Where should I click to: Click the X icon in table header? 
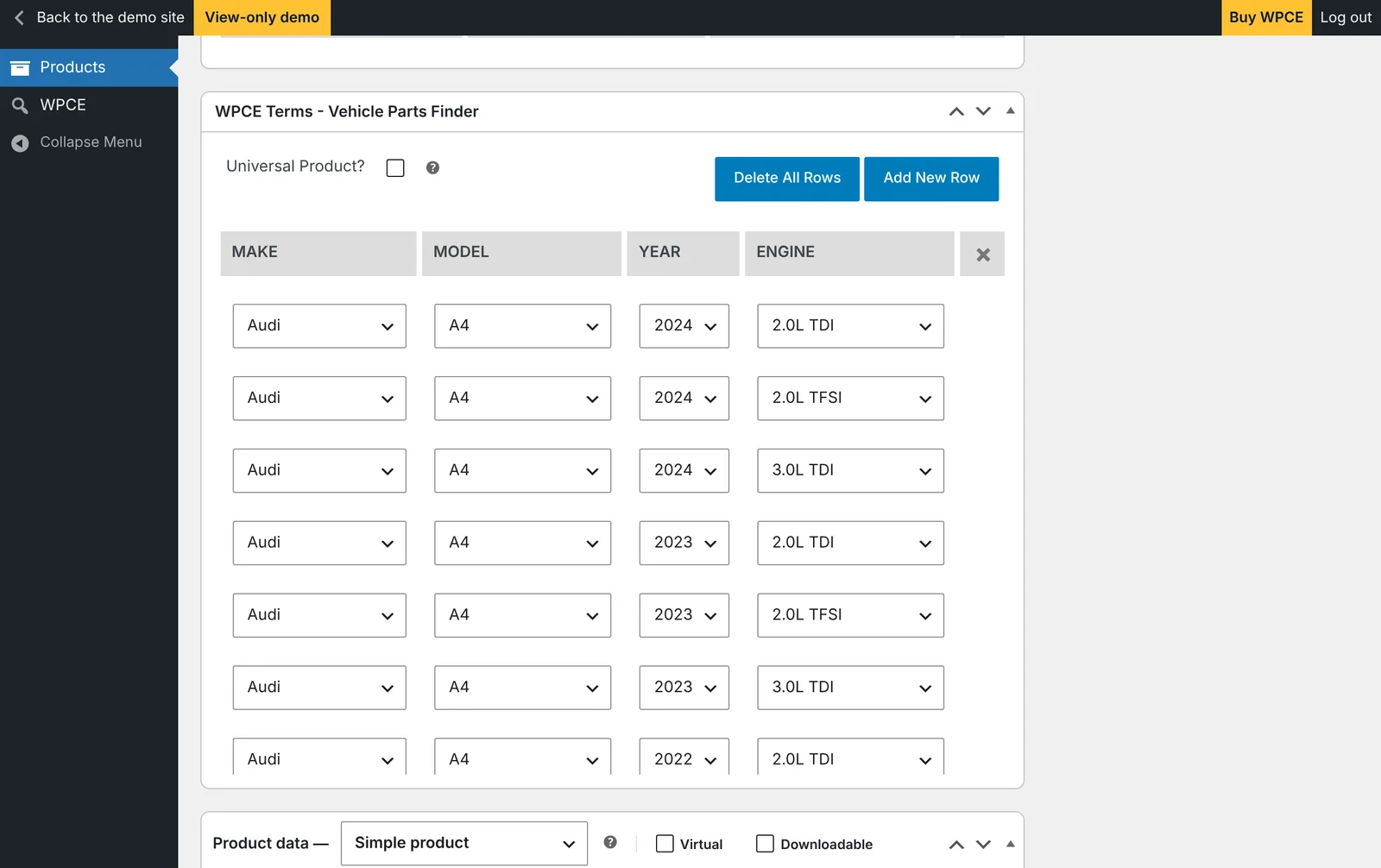(x=982, y=255)
